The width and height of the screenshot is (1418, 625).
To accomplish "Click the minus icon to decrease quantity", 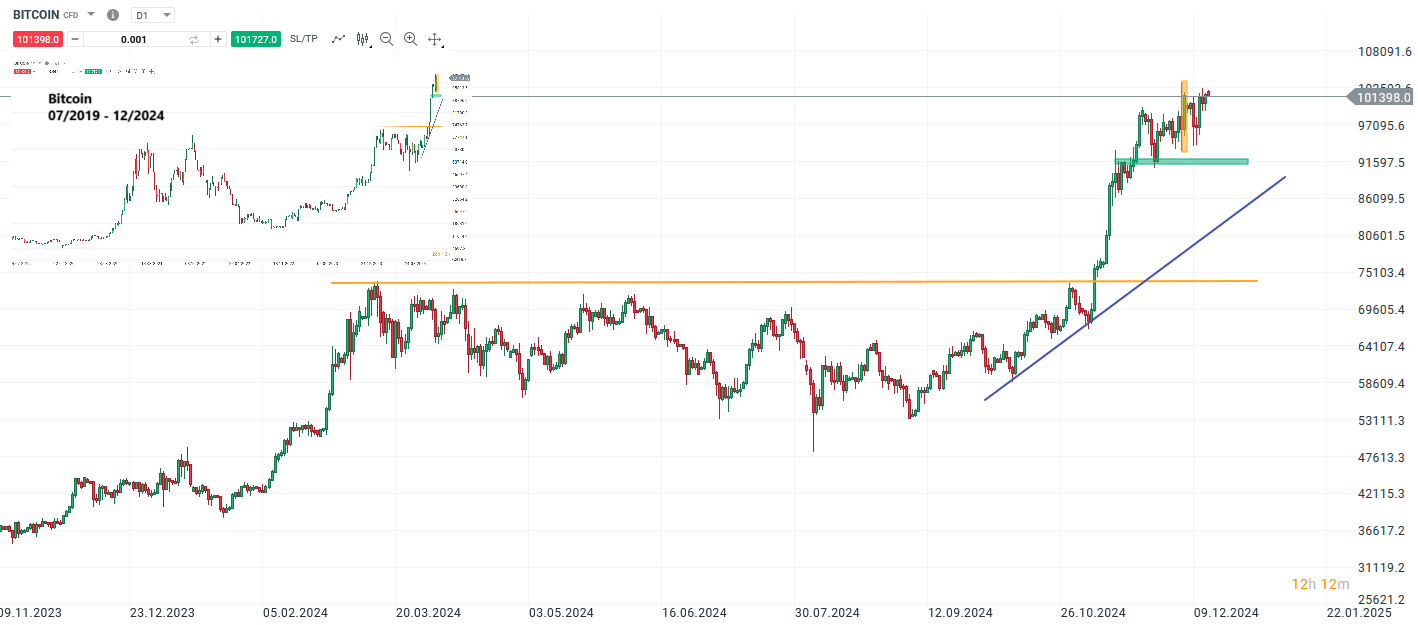I will [x=74, y=39].
